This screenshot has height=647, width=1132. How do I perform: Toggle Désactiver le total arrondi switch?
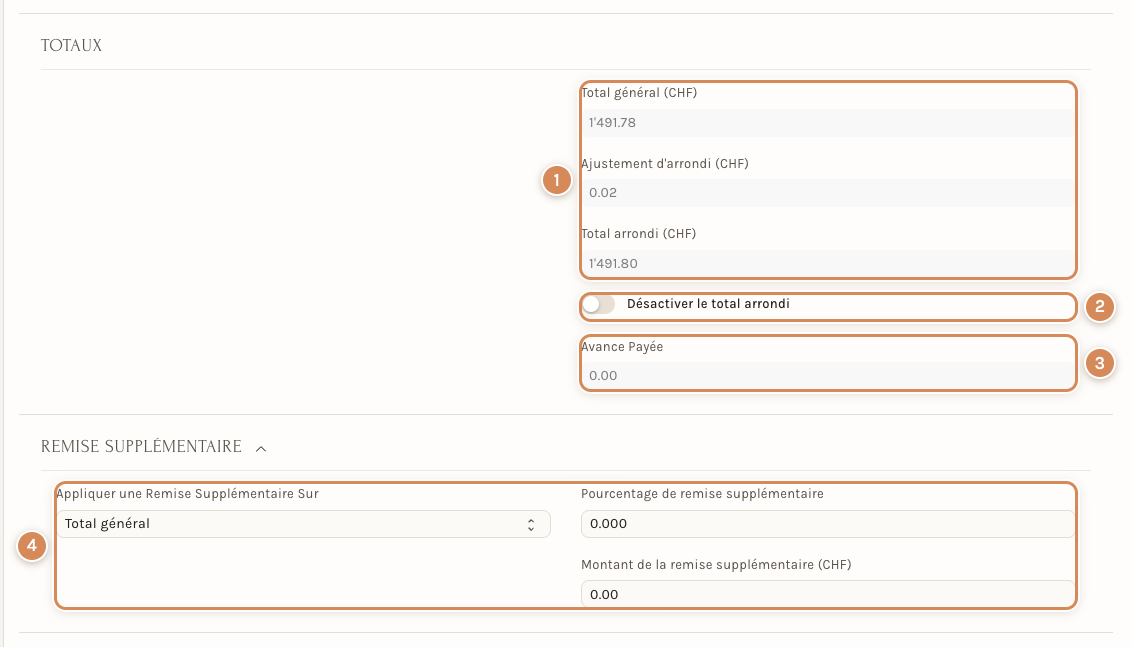click(x=598, y=304)
